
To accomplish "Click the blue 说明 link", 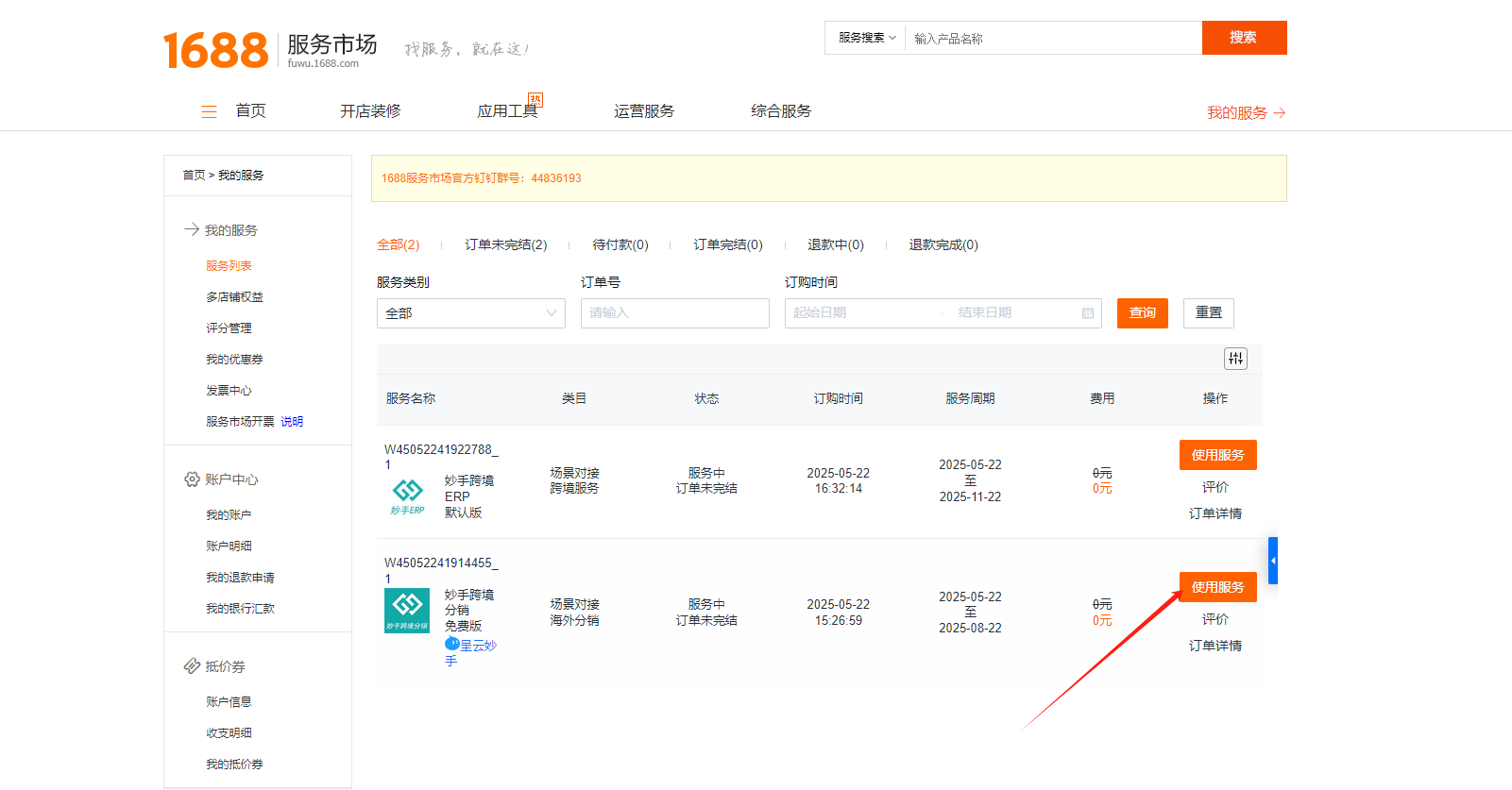I will point(292,422).
